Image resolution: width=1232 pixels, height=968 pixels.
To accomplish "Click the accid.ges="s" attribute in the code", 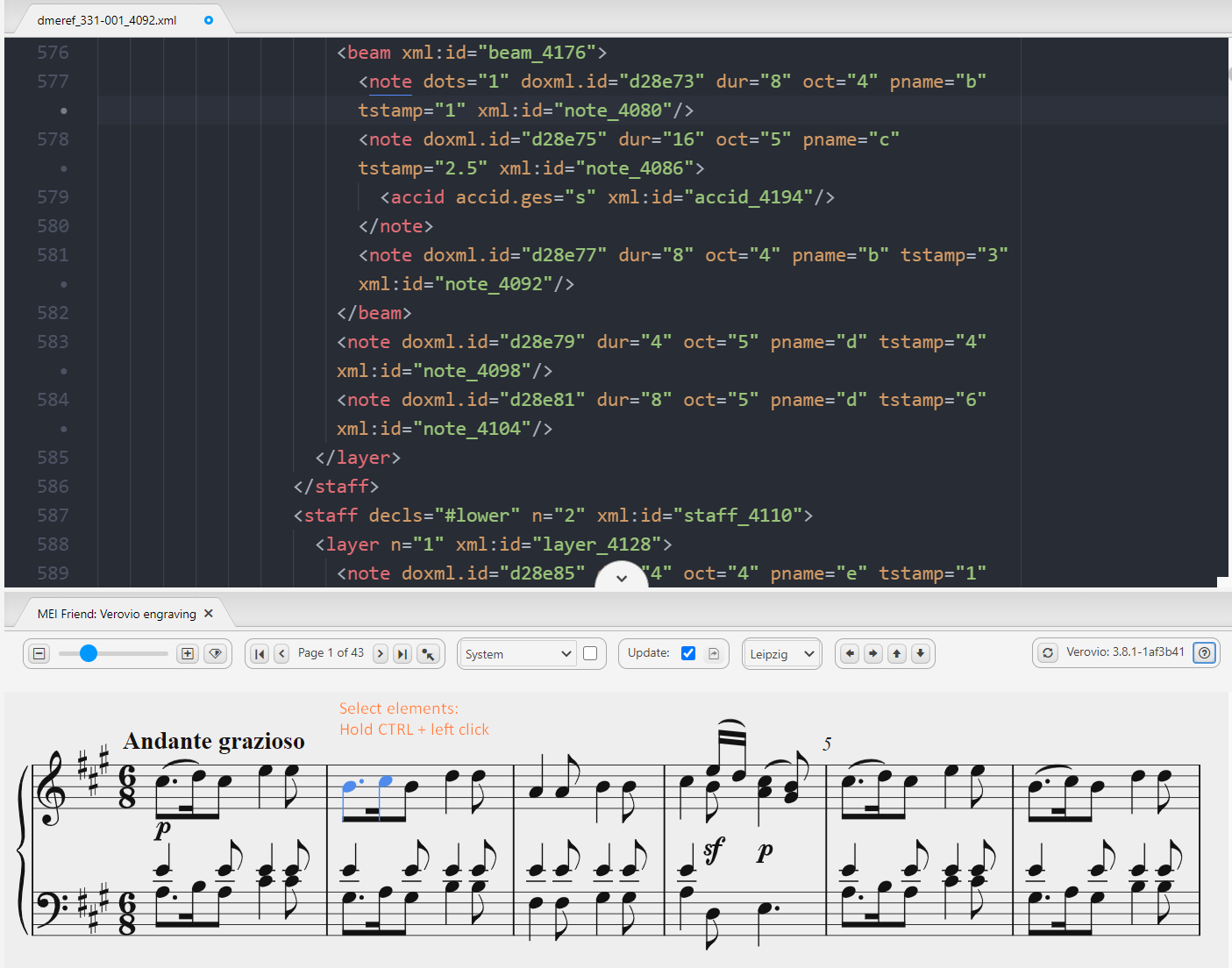I will [x=525, y=197].
